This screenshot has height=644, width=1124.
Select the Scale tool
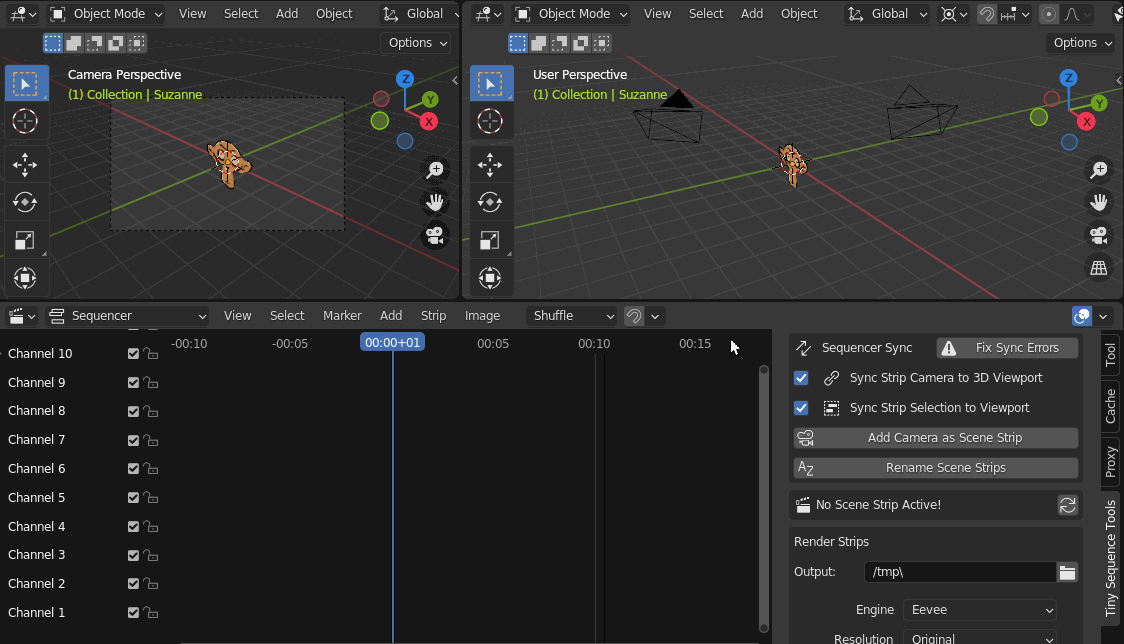click(x=26, y=240)
